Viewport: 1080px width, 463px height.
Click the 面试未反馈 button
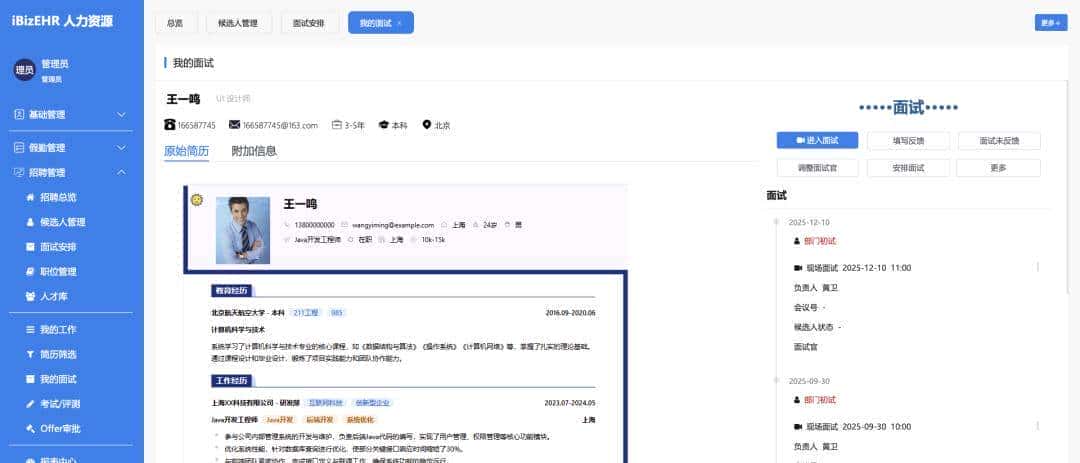tap(999, 141)
